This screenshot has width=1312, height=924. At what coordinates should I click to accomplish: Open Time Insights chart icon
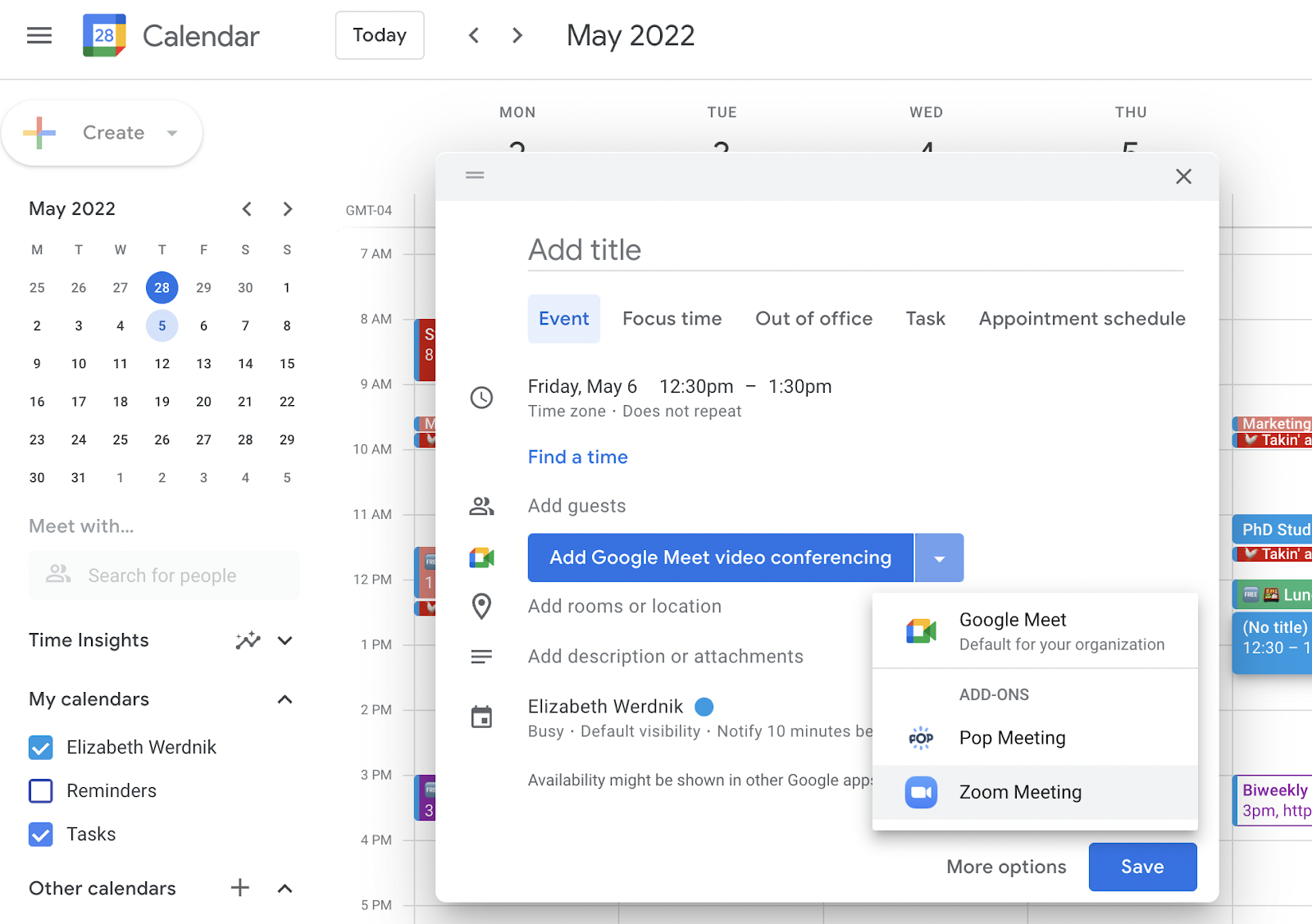(x=248, y=640)
